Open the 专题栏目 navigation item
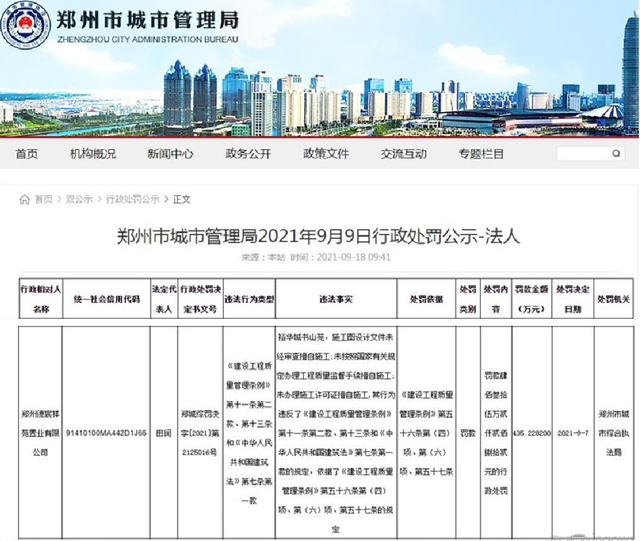The height and width of the screenshot is (541, 640). [481, 154]
